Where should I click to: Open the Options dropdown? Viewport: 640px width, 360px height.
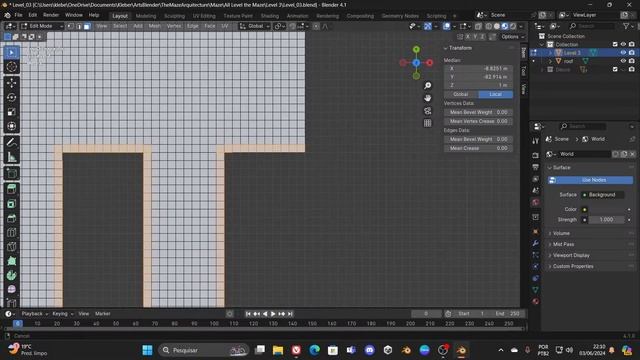click(512, 37)
